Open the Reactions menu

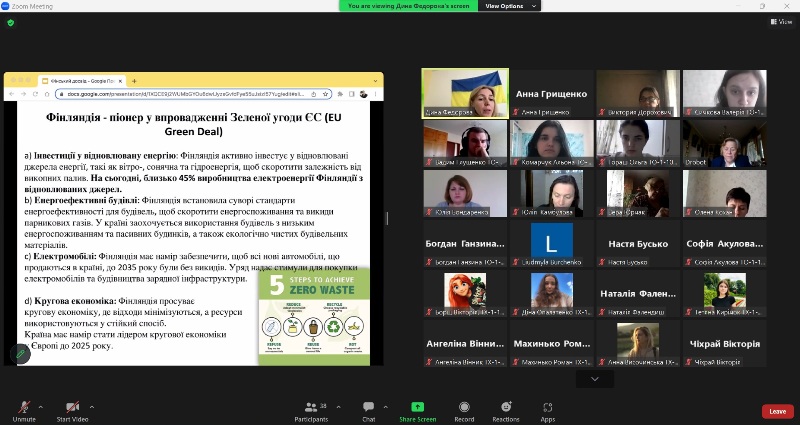click(505, 410)
